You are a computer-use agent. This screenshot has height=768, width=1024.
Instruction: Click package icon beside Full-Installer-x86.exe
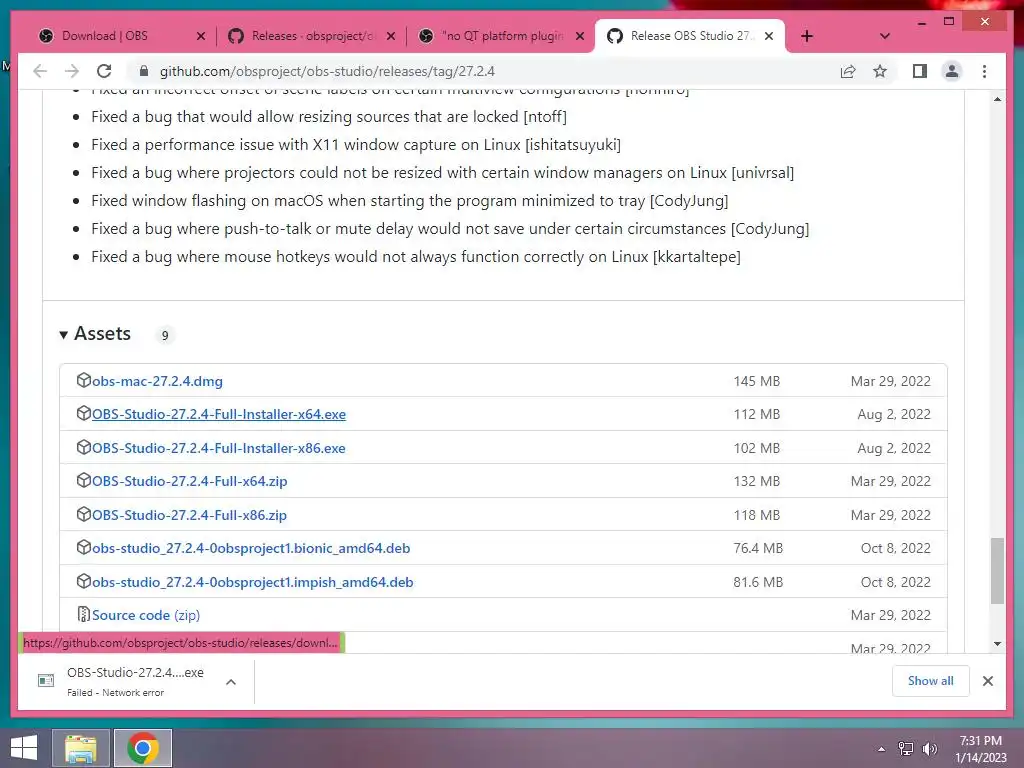pyautogui.click(x=84, y=447)
